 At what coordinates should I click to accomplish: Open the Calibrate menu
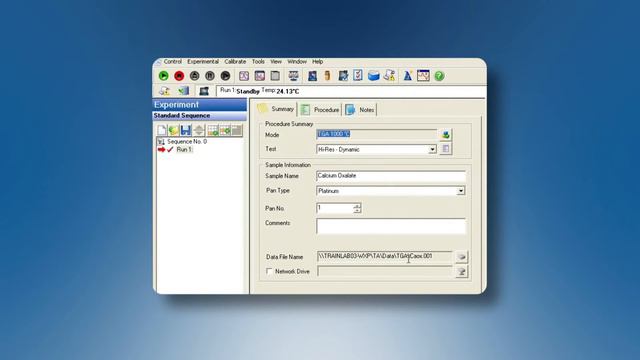(x=235, y=62)
